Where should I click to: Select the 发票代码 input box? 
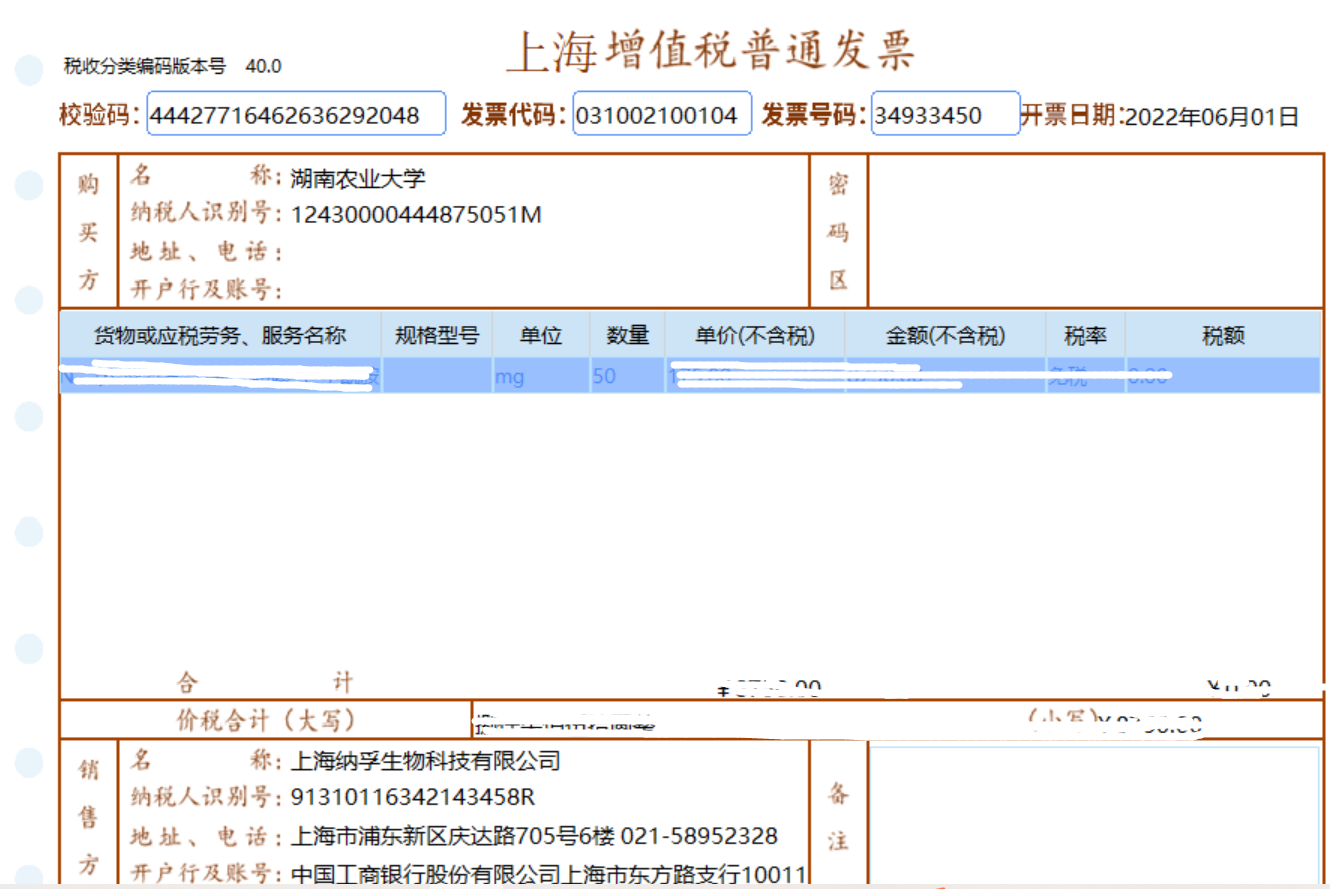pos(661,114)
